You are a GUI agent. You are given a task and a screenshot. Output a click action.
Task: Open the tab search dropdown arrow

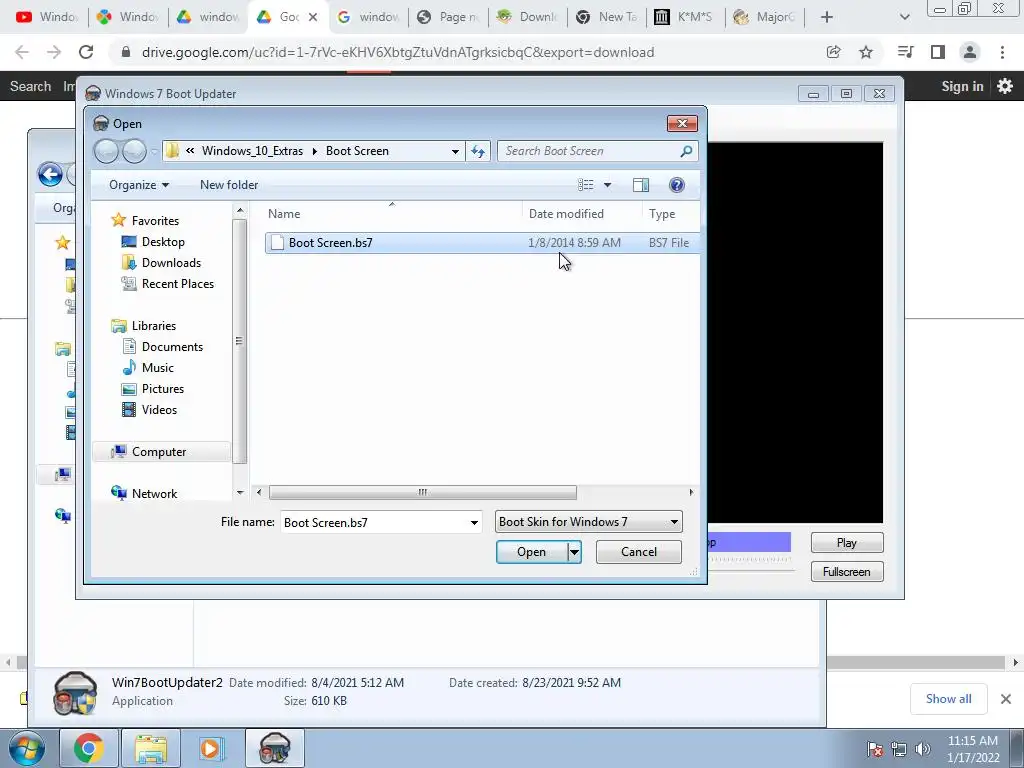(x=904, y=17)
